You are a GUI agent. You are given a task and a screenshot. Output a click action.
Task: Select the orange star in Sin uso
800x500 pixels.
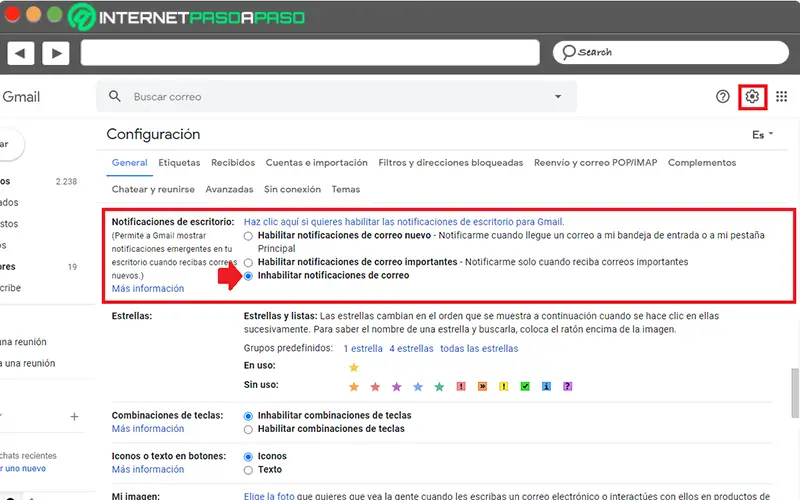[x=354, y=387]
